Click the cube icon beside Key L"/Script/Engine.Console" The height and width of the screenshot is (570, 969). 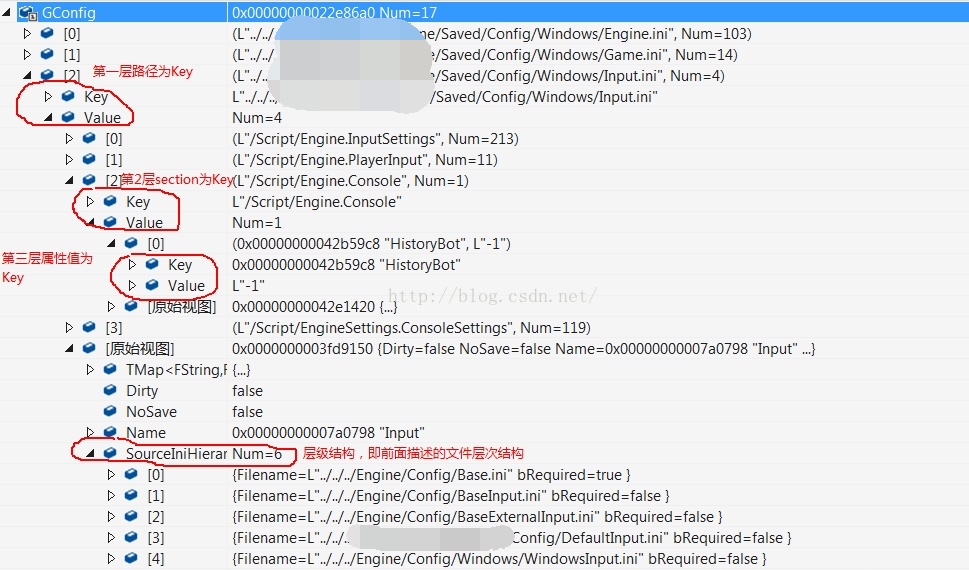pyautogui.click(x=111, y=201)
